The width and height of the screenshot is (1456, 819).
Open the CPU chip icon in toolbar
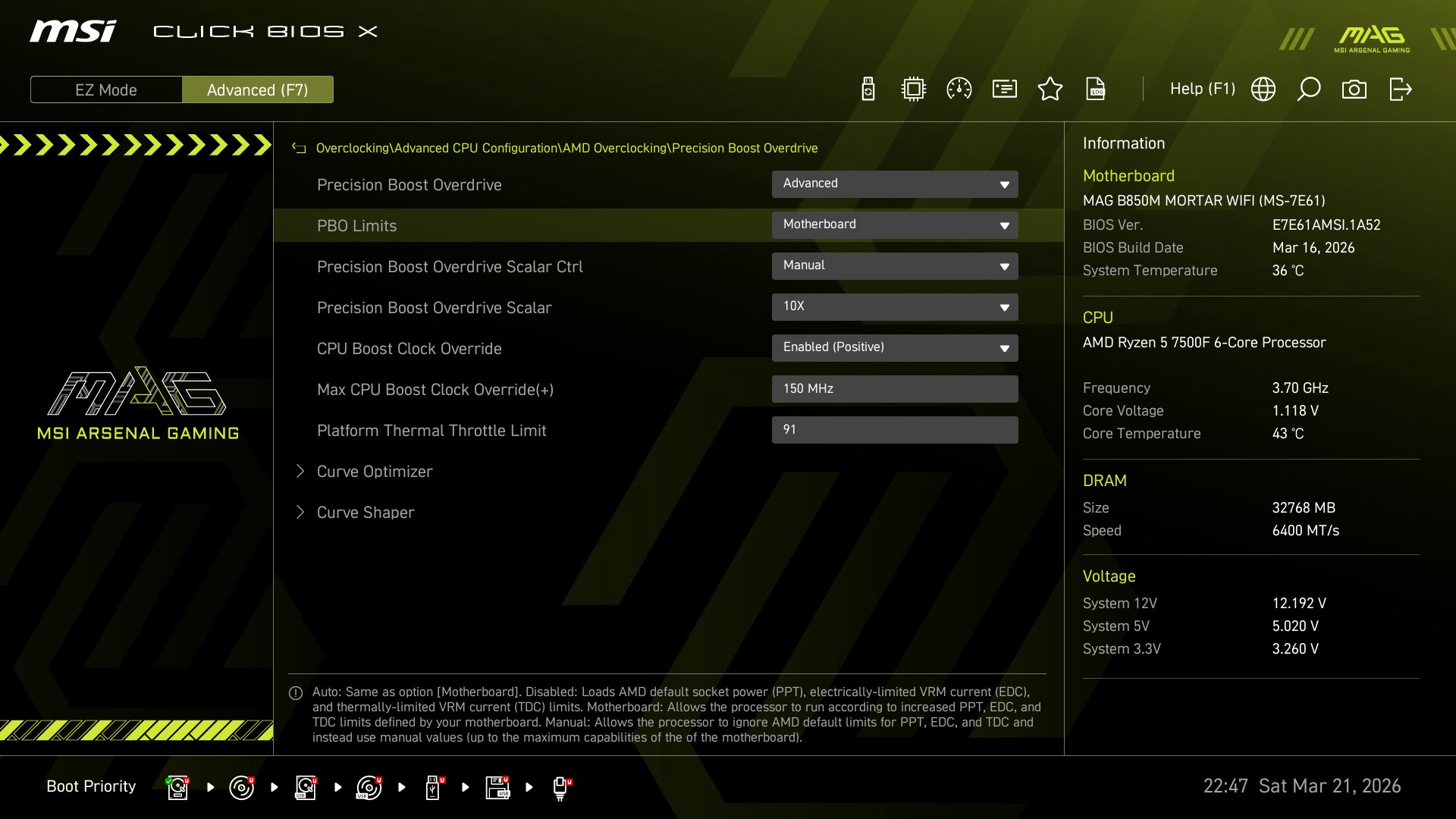[914, 89]
